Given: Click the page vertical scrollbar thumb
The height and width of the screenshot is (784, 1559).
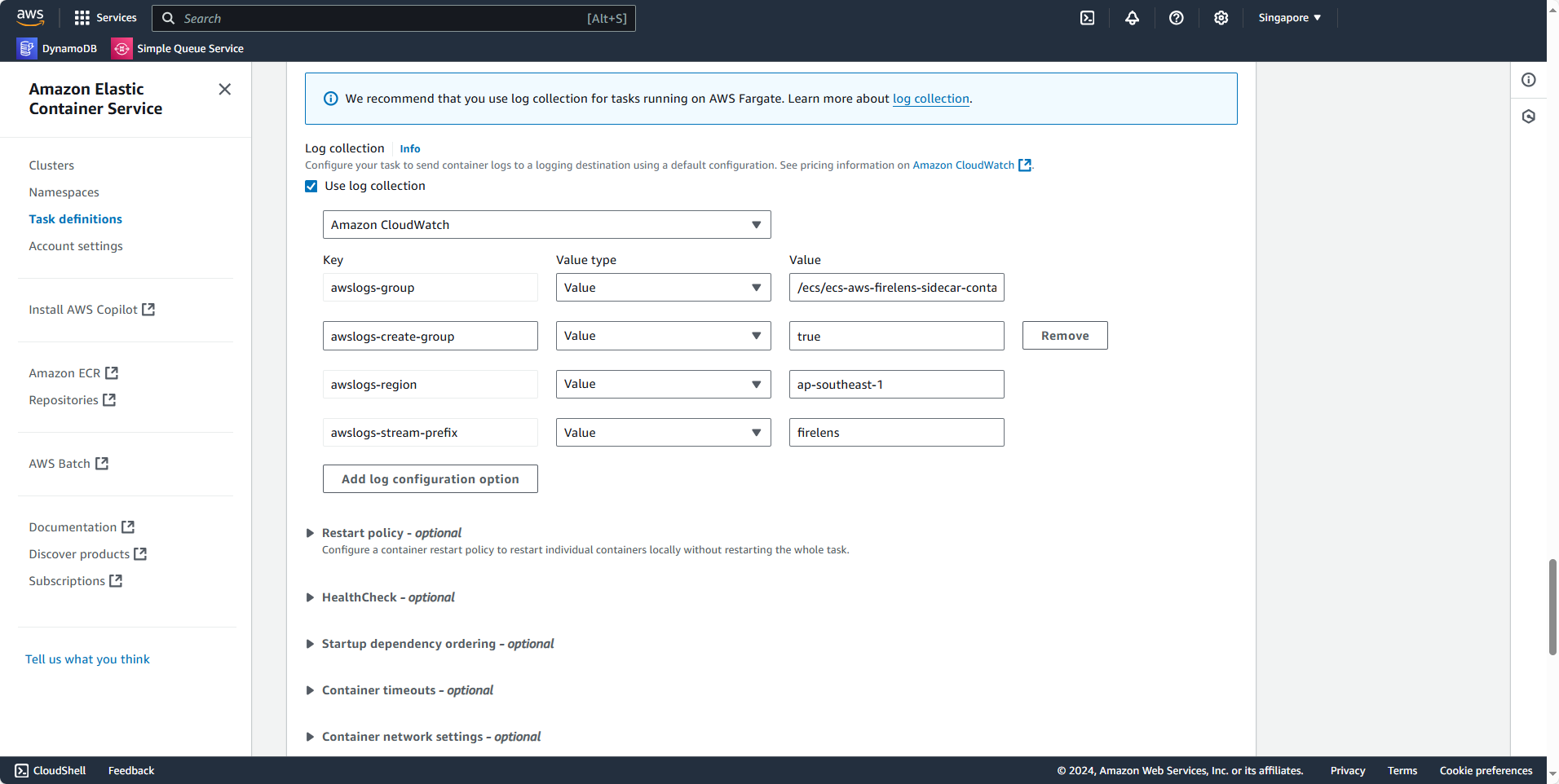Looking at the screenshot, I should click(1552, 607).
